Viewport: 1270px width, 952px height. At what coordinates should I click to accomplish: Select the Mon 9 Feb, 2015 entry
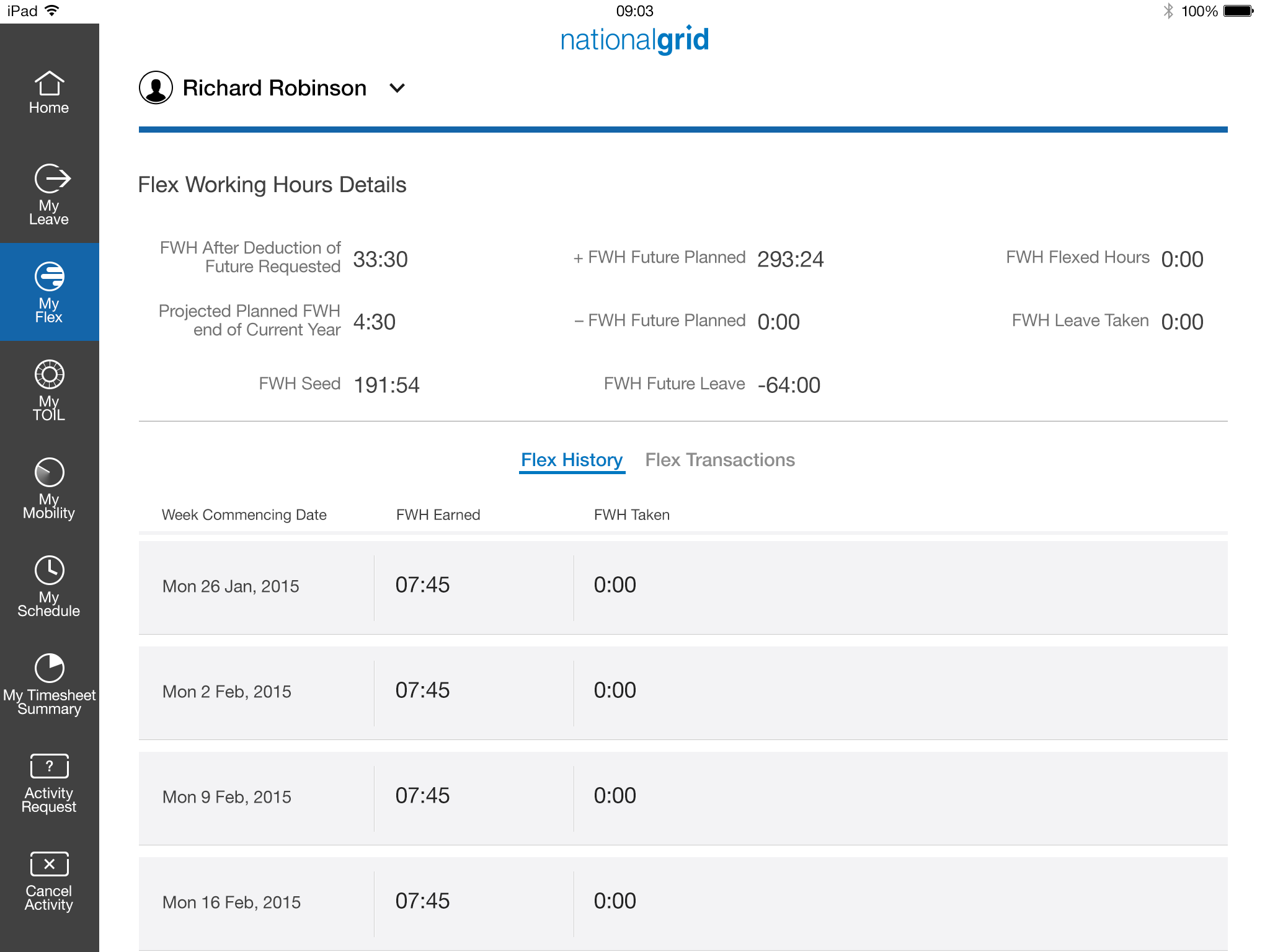682,798
